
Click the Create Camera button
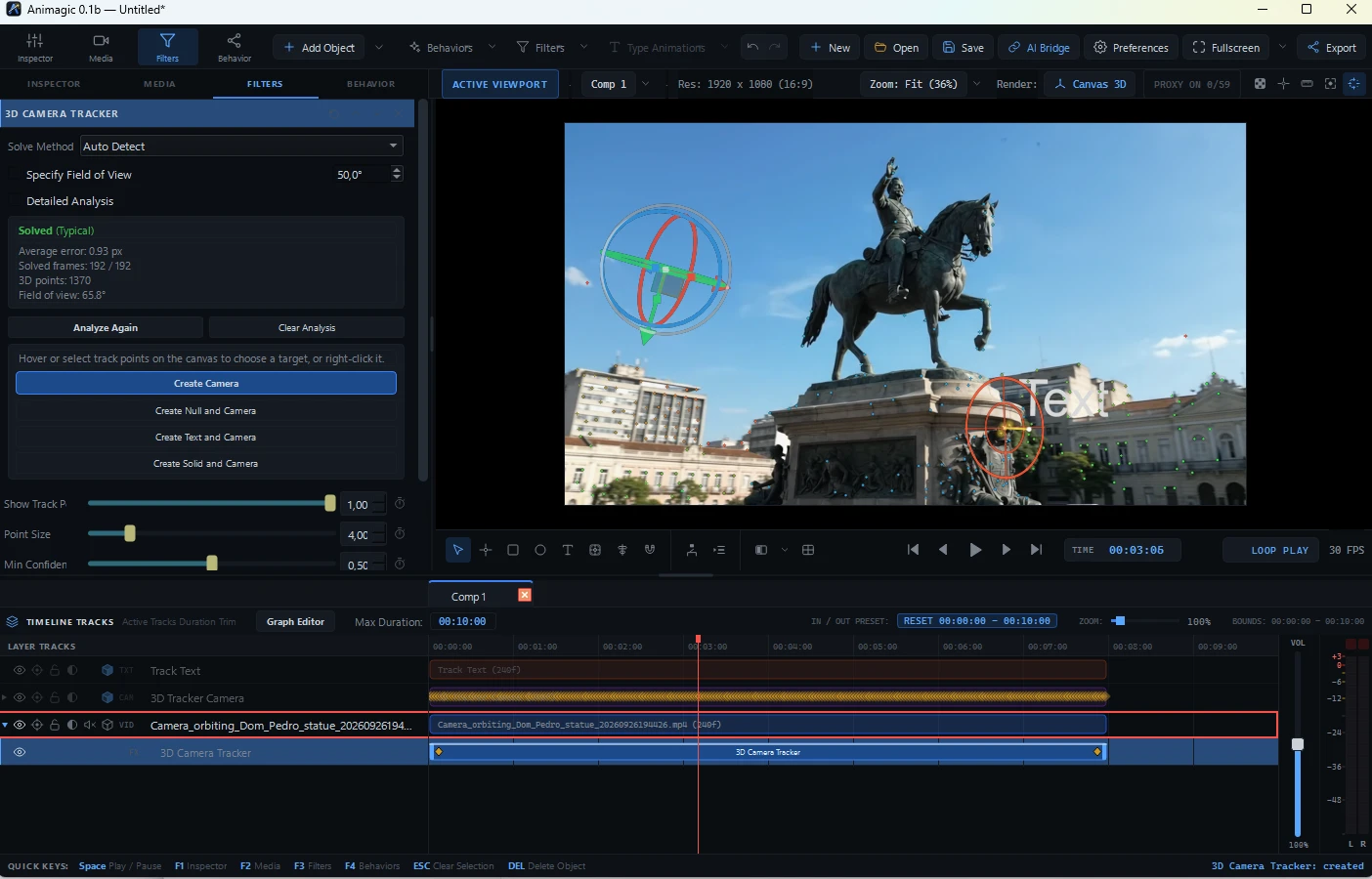pyautogui.click(x=206, y=383)
